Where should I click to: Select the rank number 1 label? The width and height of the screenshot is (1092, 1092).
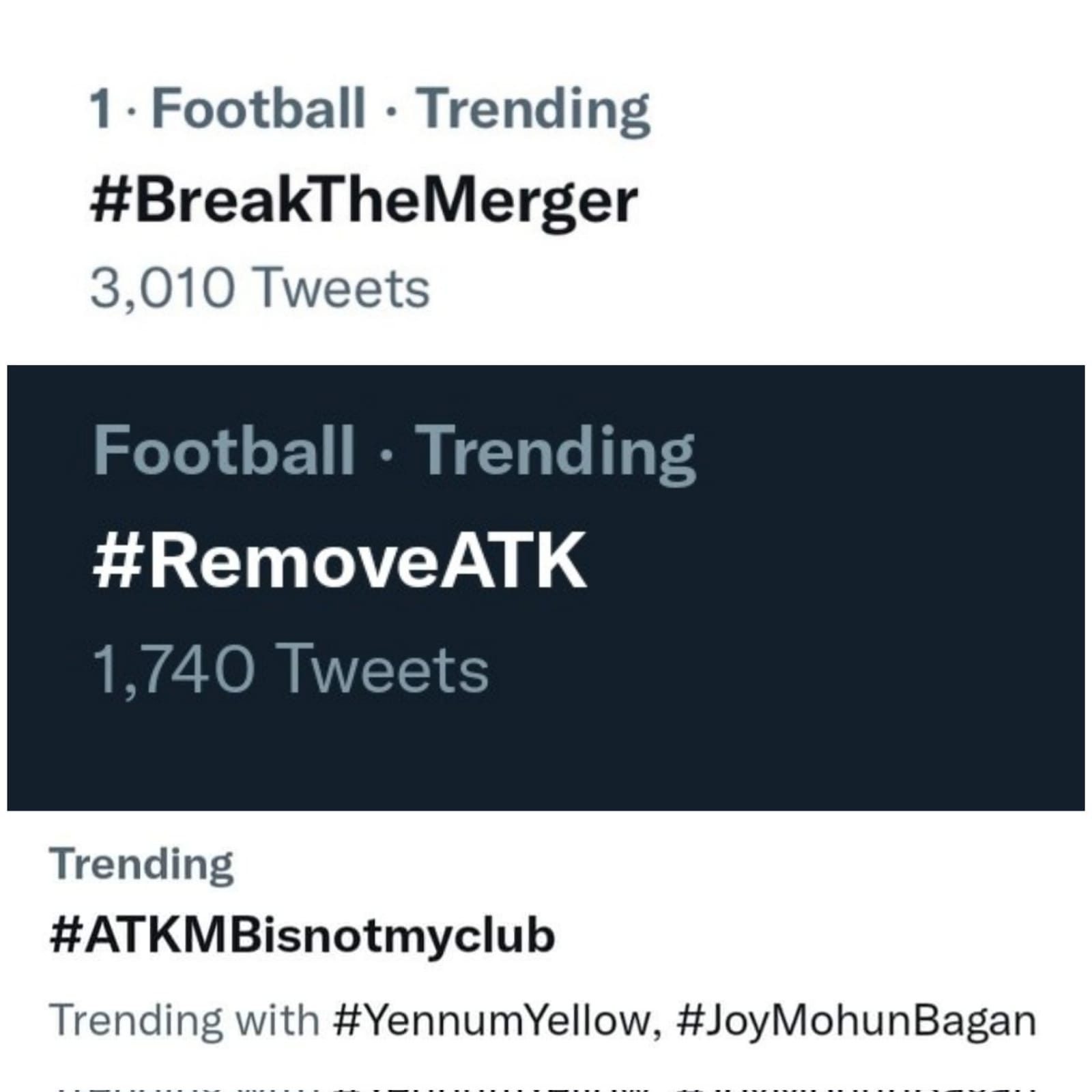point(101,109)
